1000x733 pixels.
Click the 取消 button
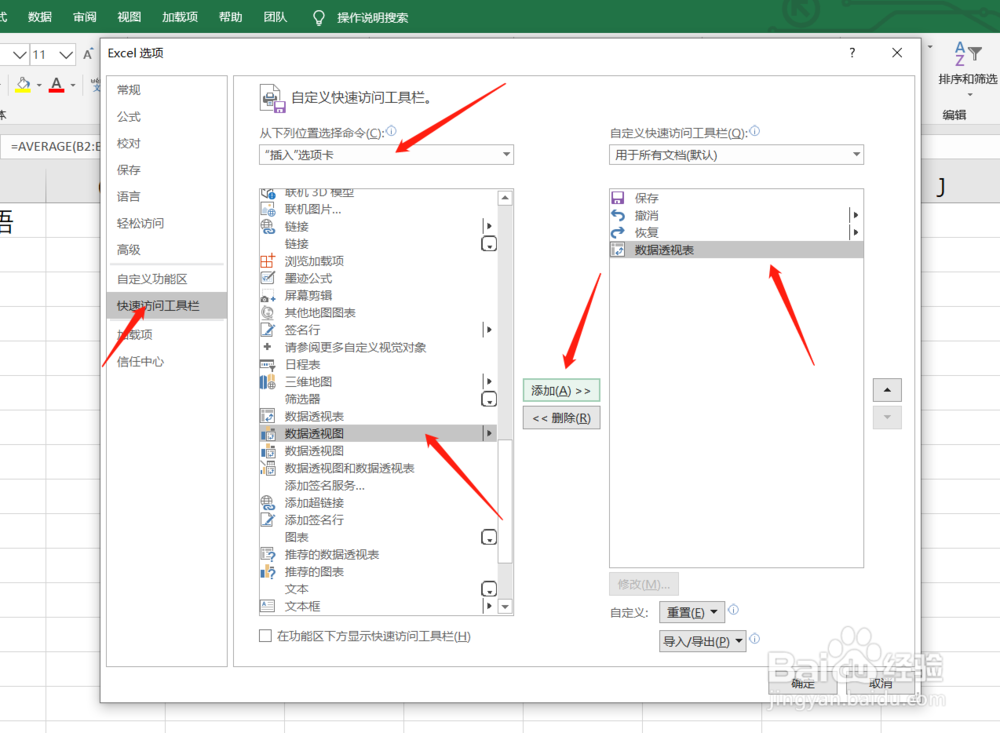881,683
